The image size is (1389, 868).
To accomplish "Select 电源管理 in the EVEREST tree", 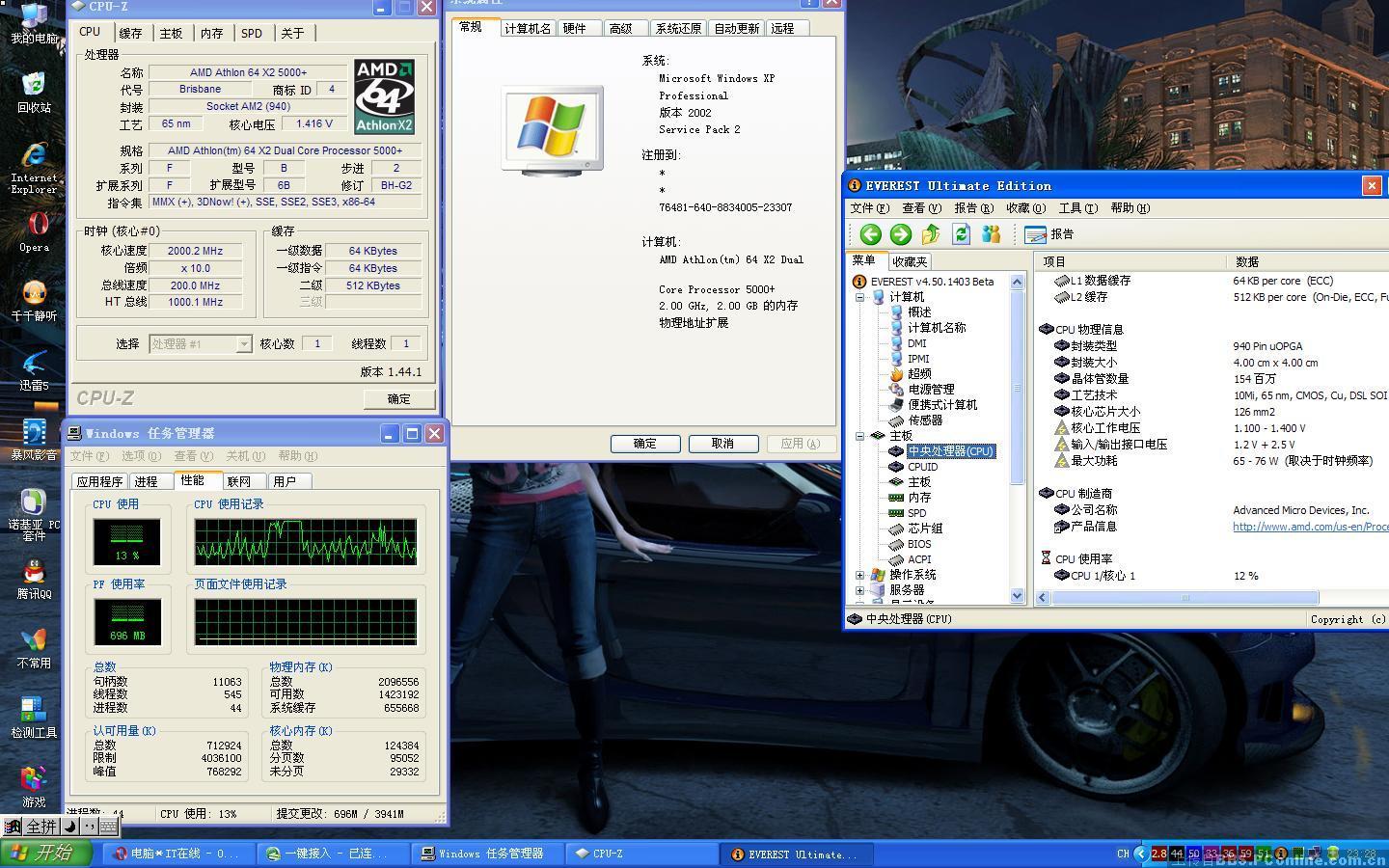I will 931,390.
